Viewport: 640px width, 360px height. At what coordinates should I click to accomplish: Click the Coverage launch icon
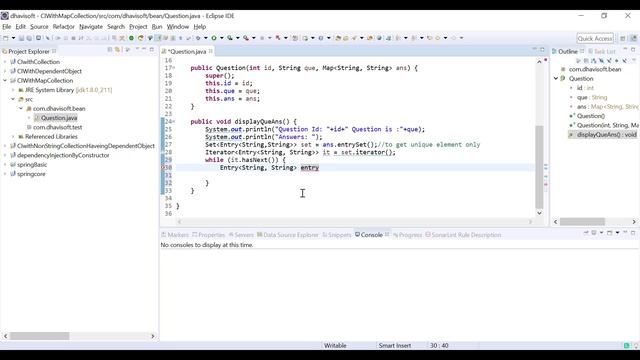pos(230,38)
